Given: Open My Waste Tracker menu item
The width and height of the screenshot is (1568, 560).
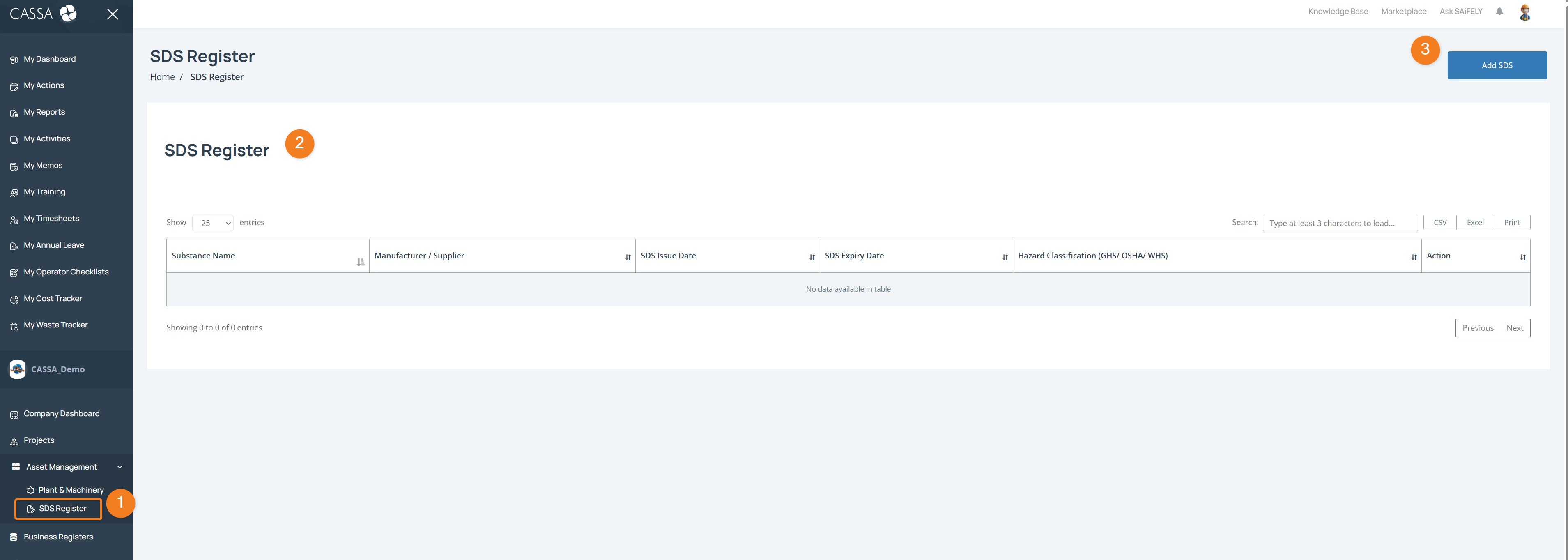Looking at the screenshot, I should point(55,325).
